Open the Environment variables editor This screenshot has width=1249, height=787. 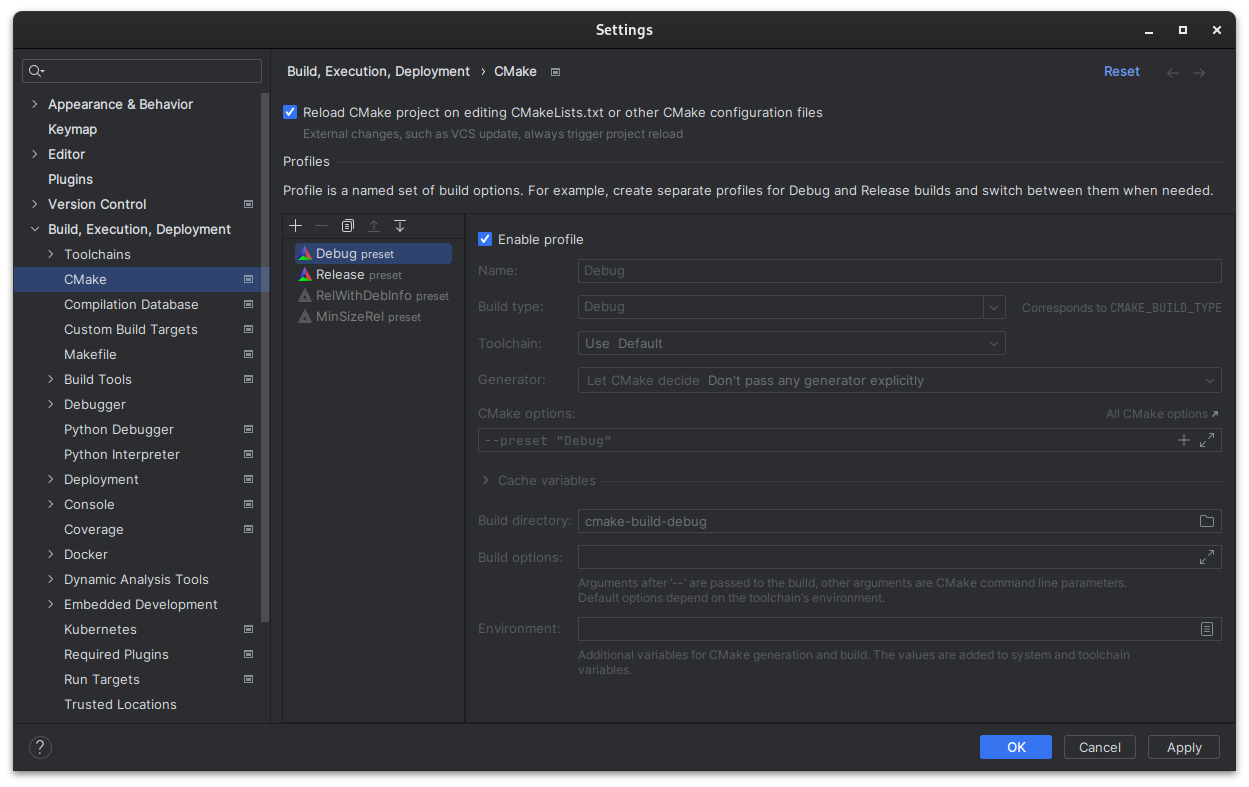pos(1206,628)
